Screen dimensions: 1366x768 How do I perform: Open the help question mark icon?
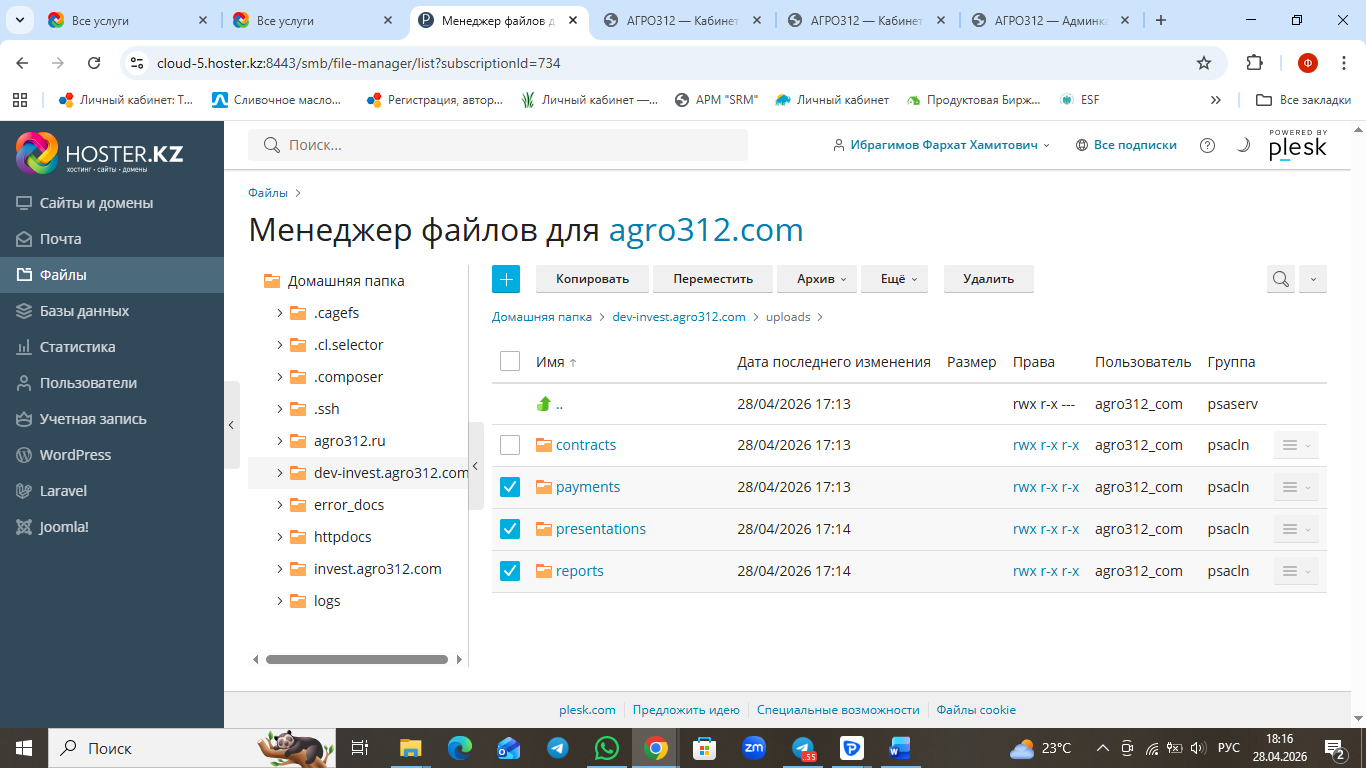[1207, 145]
